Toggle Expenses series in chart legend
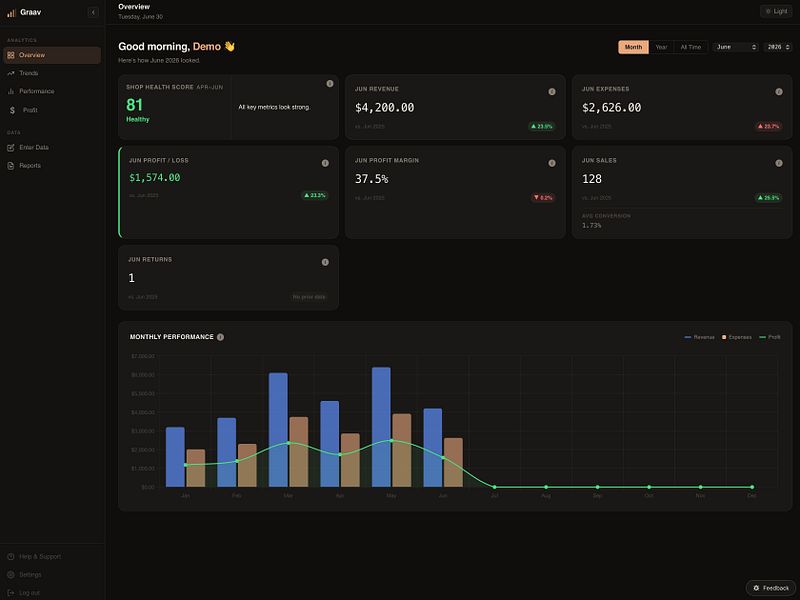The height and width of the screenshot is (600, 800). pos(737,337)
